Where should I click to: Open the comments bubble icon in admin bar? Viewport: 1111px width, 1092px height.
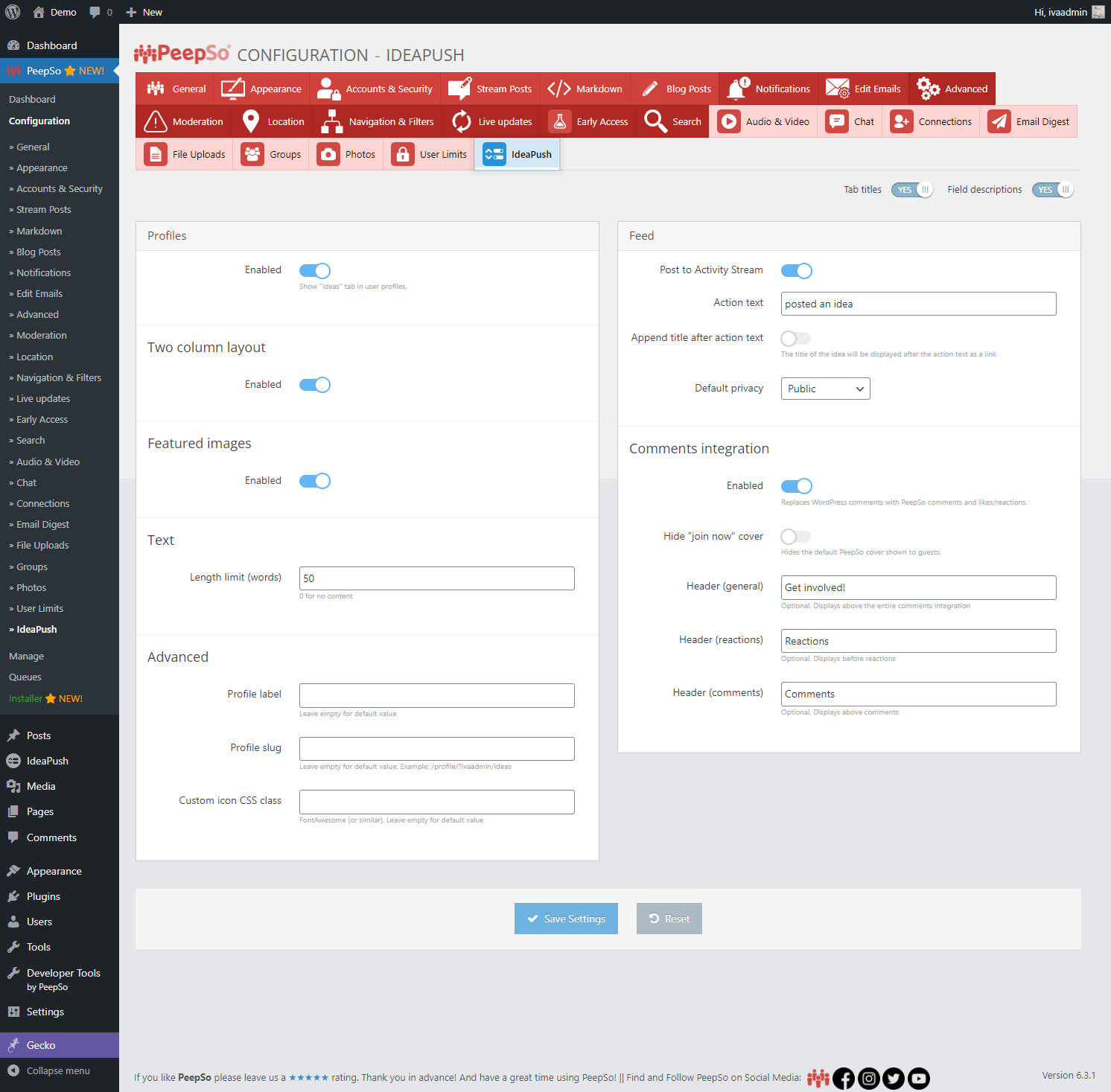95,12
